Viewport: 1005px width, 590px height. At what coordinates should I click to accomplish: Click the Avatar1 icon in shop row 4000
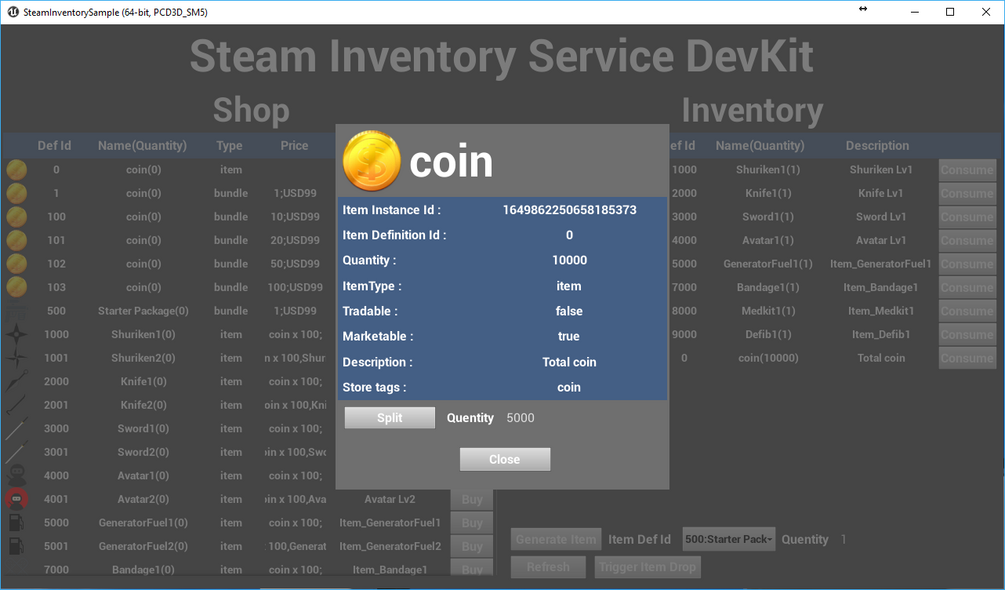point(17,475)
